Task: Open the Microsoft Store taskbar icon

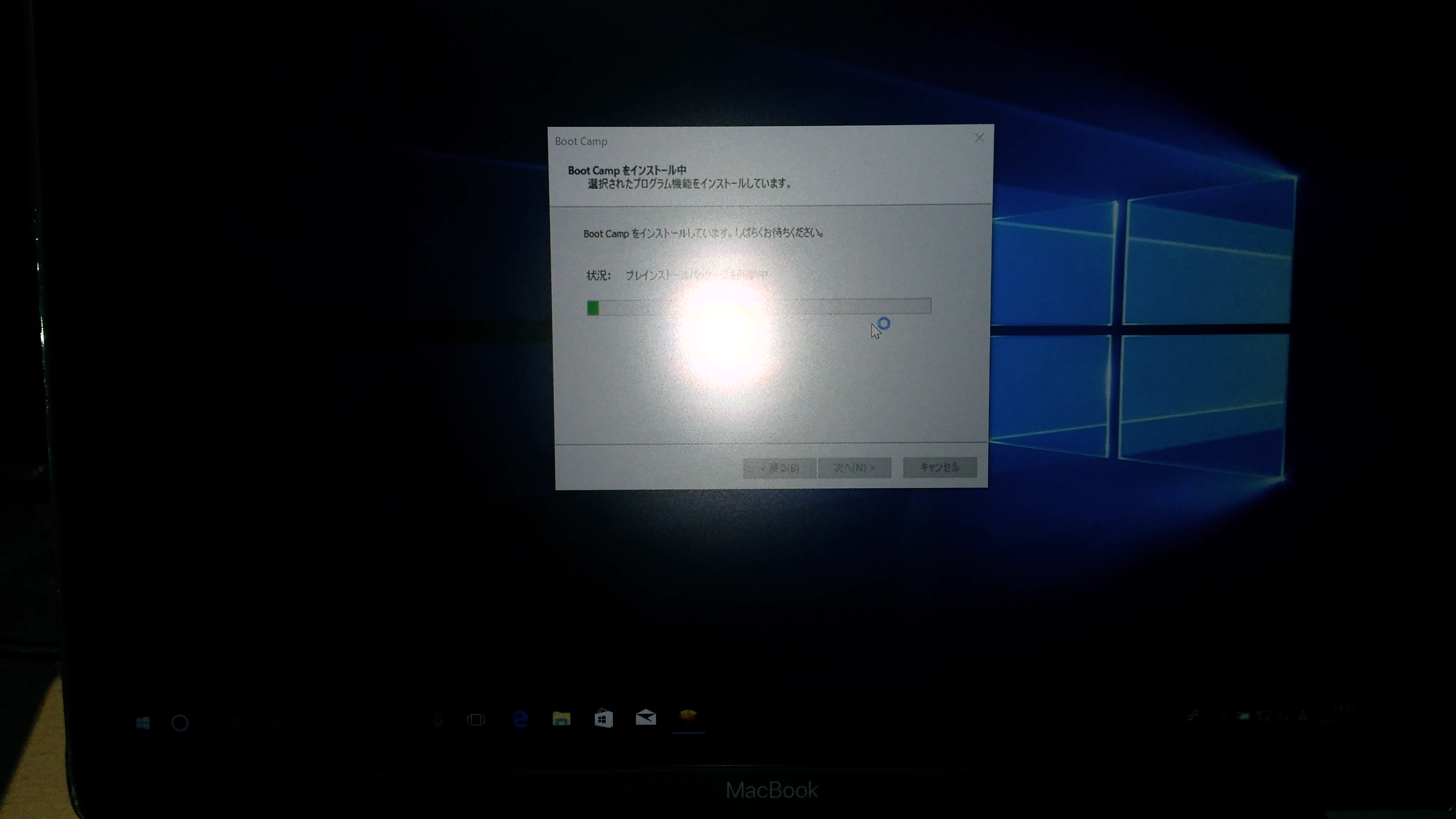Action: point(604,719)
